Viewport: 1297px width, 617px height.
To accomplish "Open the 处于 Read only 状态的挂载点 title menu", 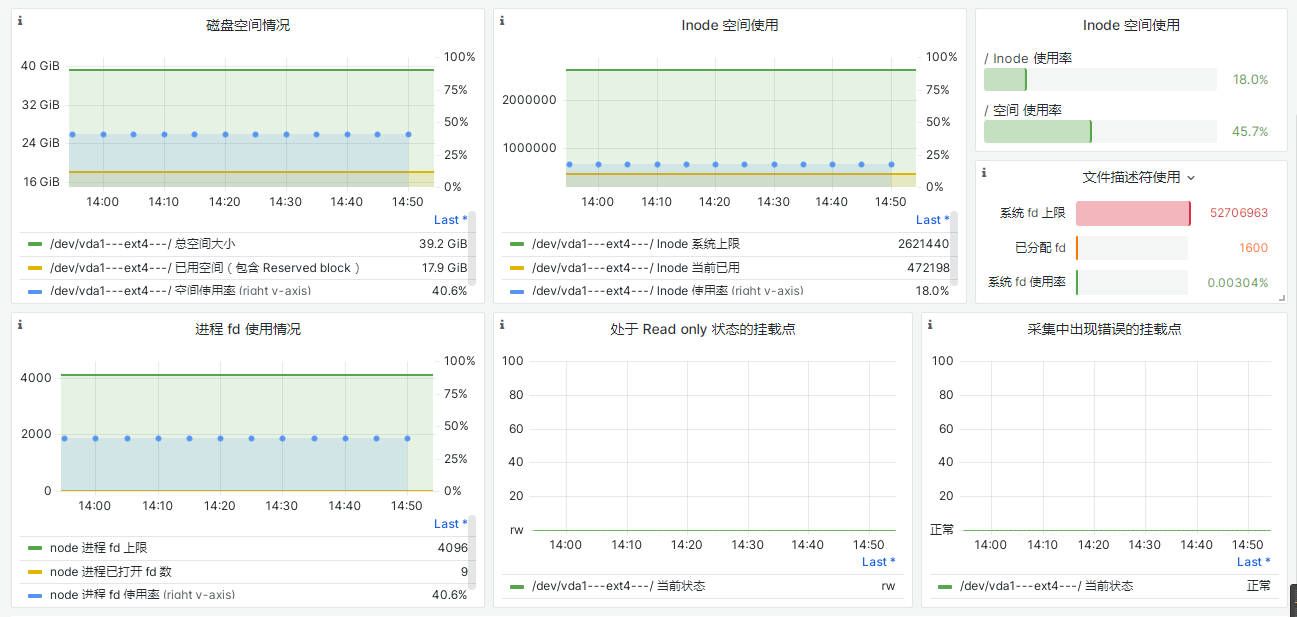I will [x=702, y=329].
